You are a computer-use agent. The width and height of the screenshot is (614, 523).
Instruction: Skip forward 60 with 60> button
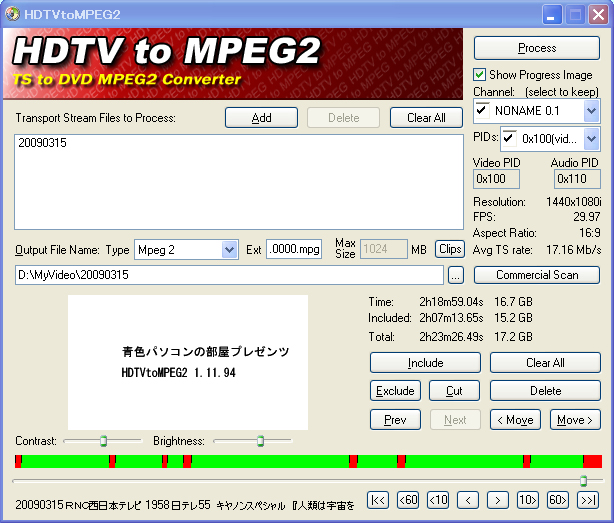pos(558,500)
